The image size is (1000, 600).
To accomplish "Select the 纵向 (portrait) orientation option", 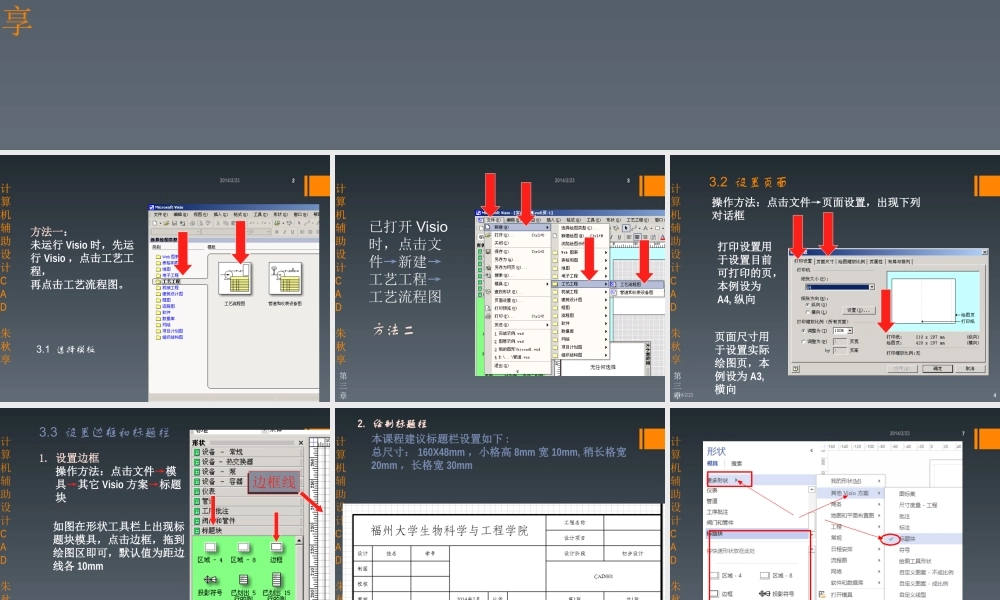I will [807, 305].
